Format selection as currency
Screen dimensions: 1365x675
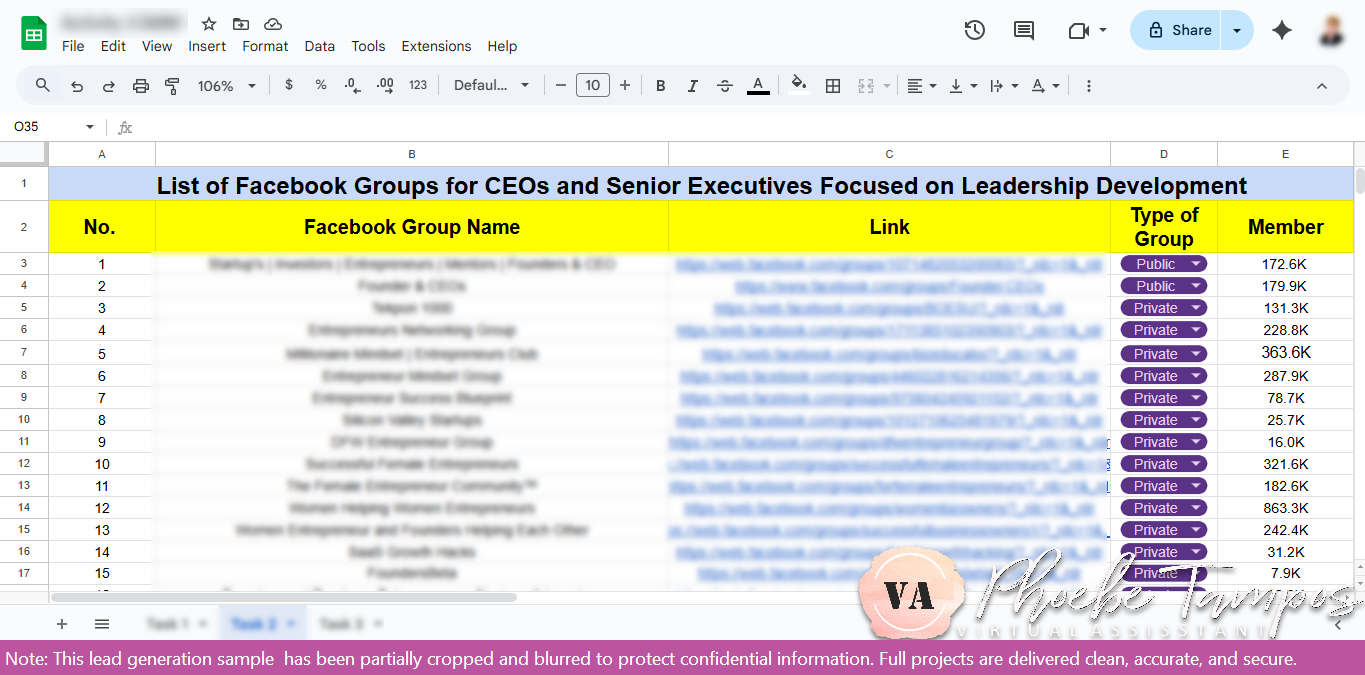click(x=289, y=85)
